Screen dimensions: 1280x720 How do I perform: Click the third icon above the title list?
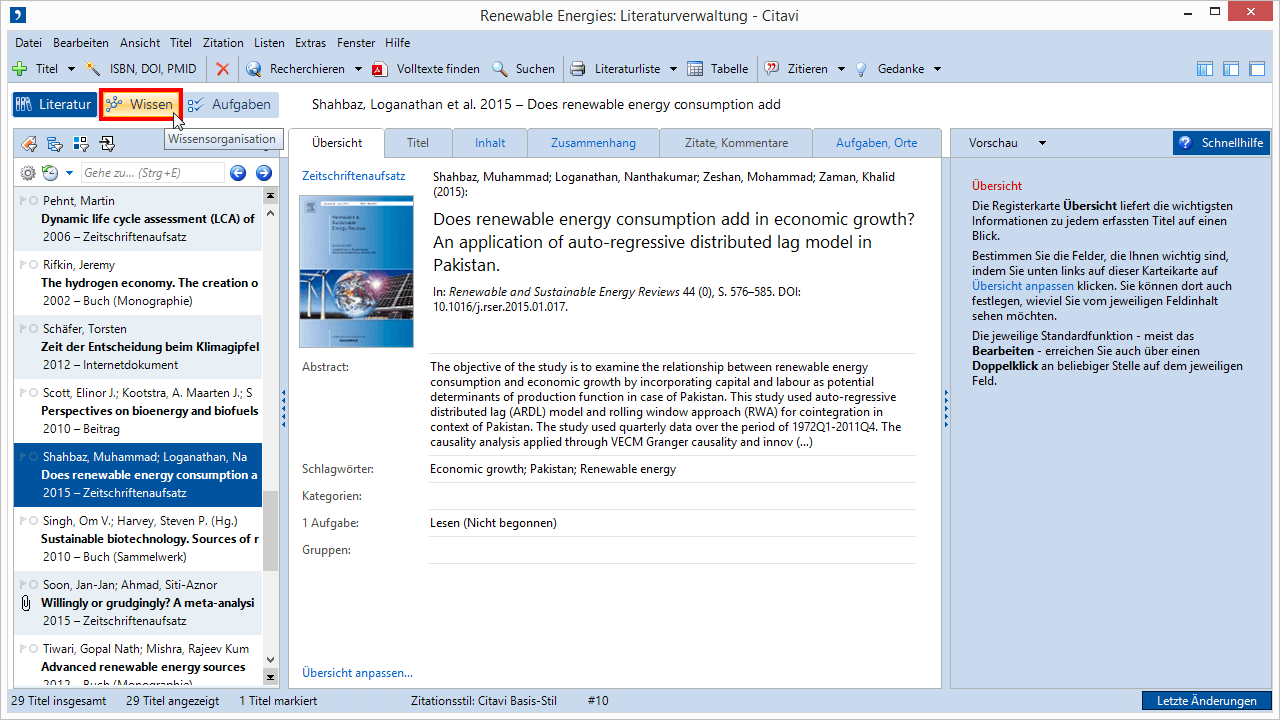81,144
